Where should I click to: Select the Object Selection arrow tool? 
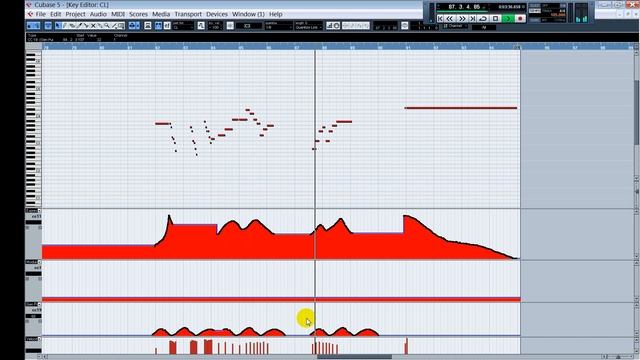coord(58,26)
